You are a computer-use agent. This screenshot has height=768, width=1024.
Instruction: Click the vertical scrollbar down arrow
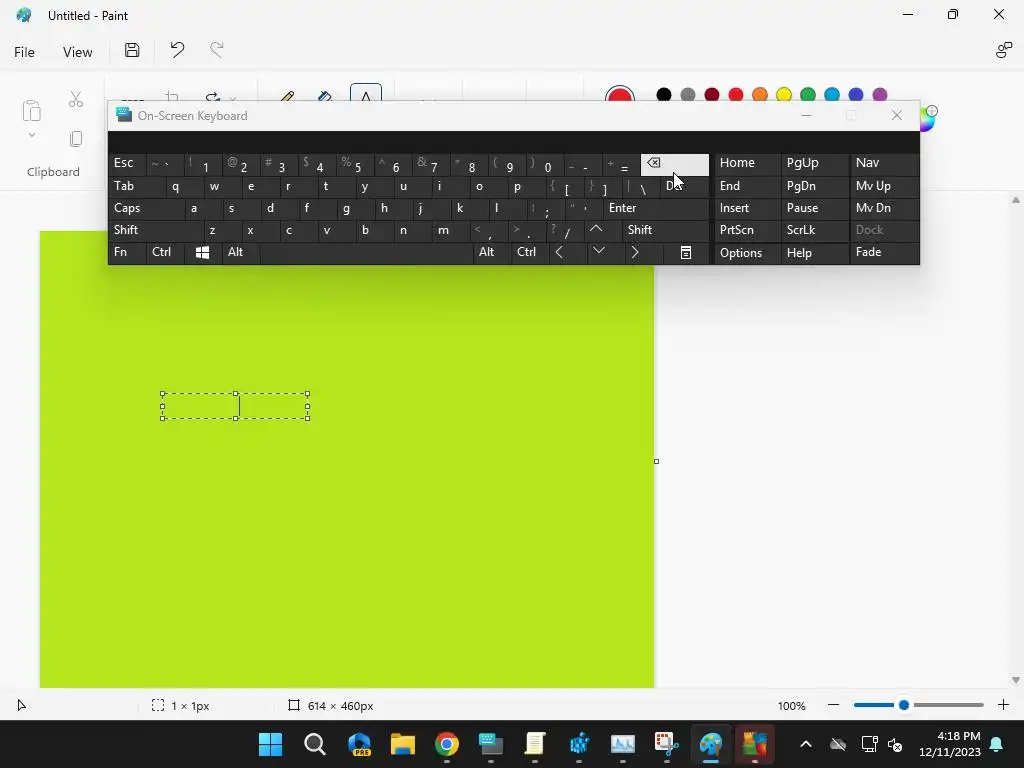pos(1016,680)
